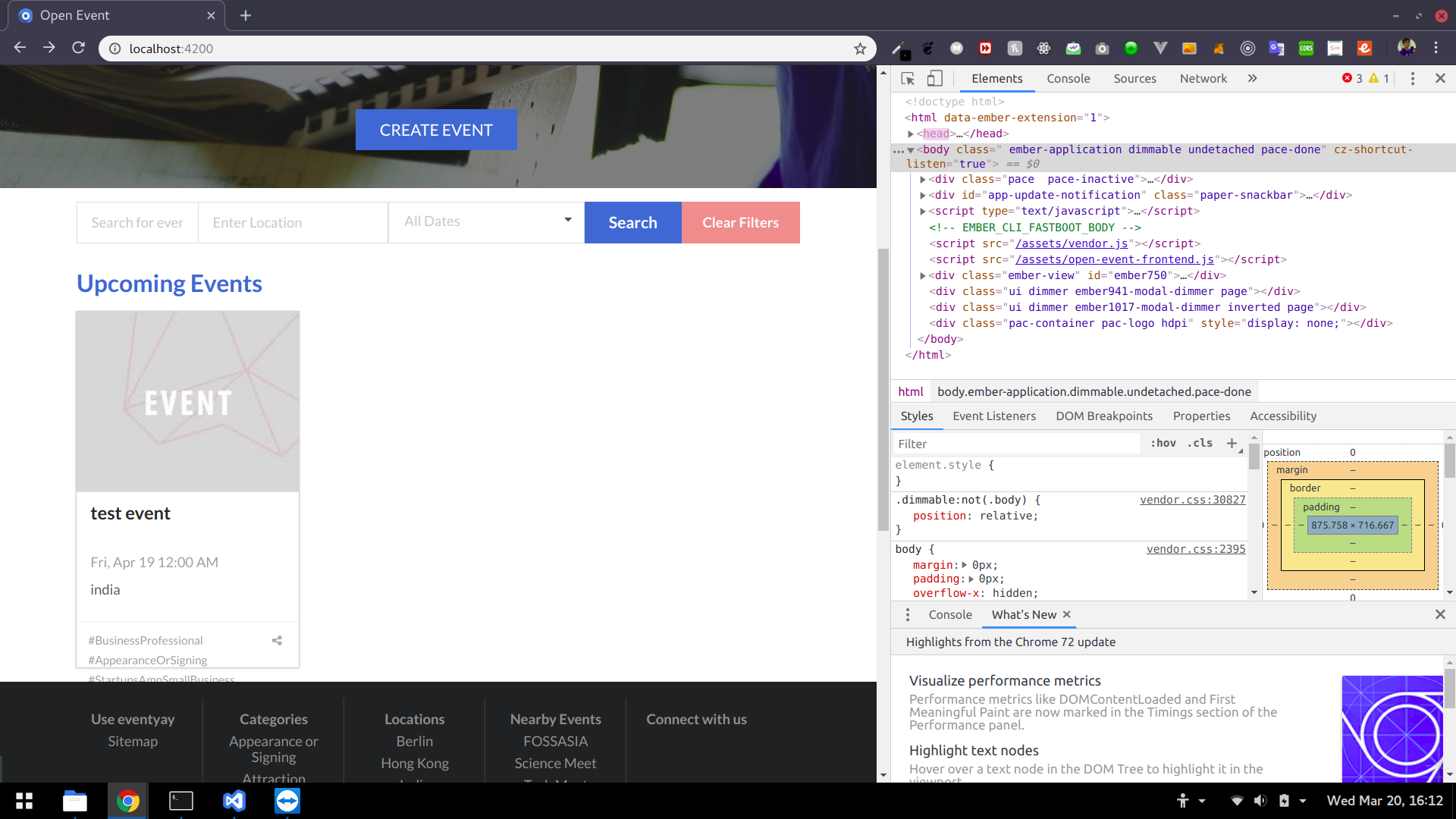Open the vendor.css:30827 source link
Screen dimensions: 1456x819
click(1192, 500)
